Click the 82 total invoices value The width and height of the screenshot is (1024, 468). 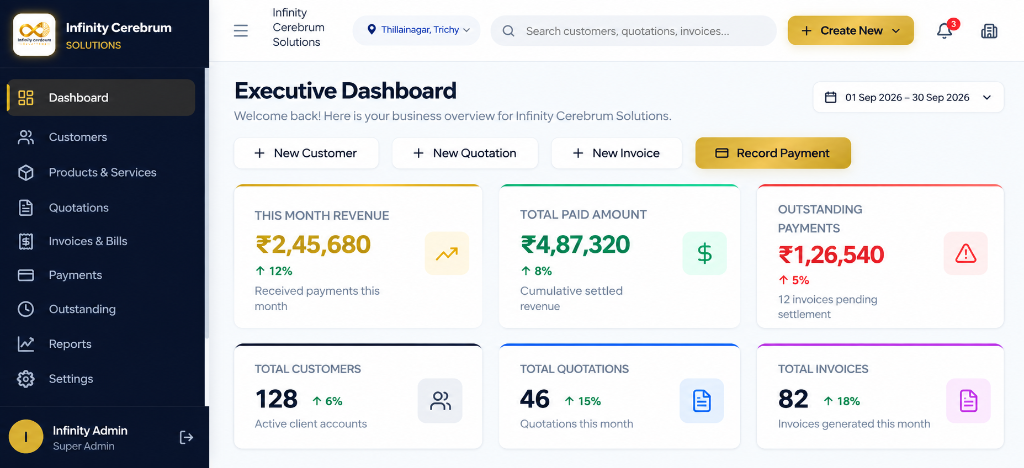(x=793, y=399)
